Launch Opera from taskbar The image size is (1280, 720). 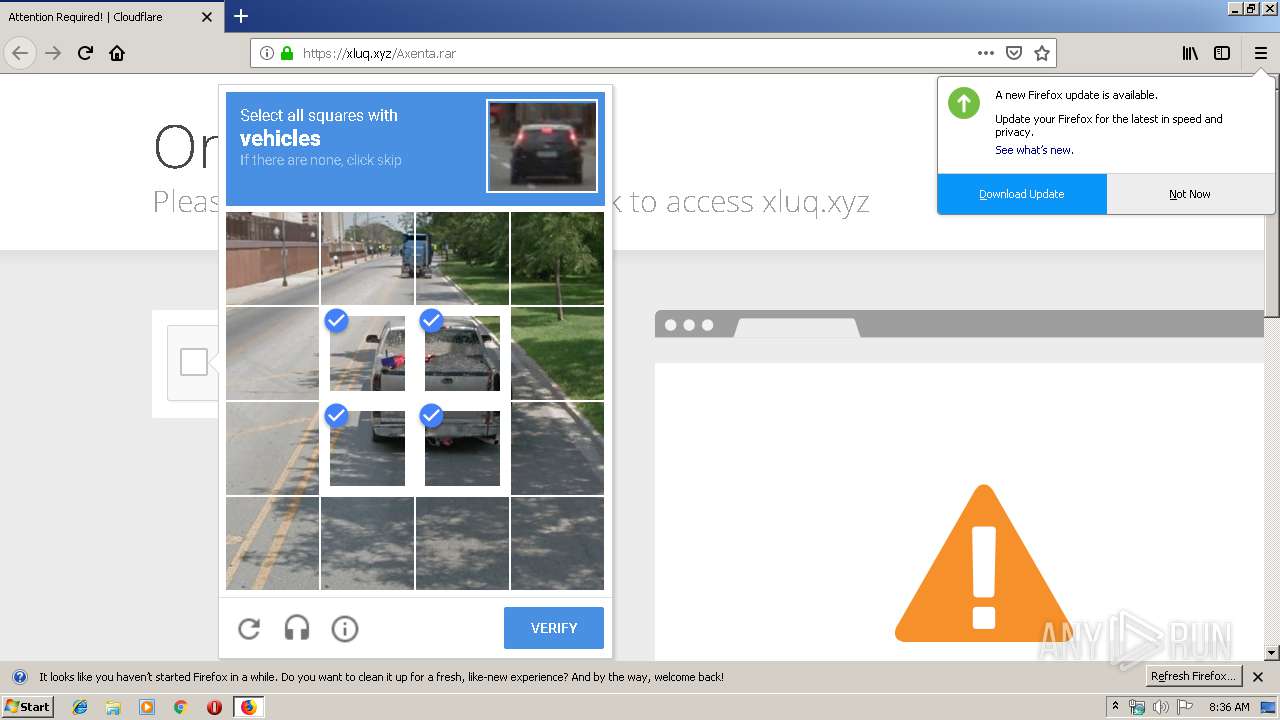pyautogui.click(x=214, y=707)
